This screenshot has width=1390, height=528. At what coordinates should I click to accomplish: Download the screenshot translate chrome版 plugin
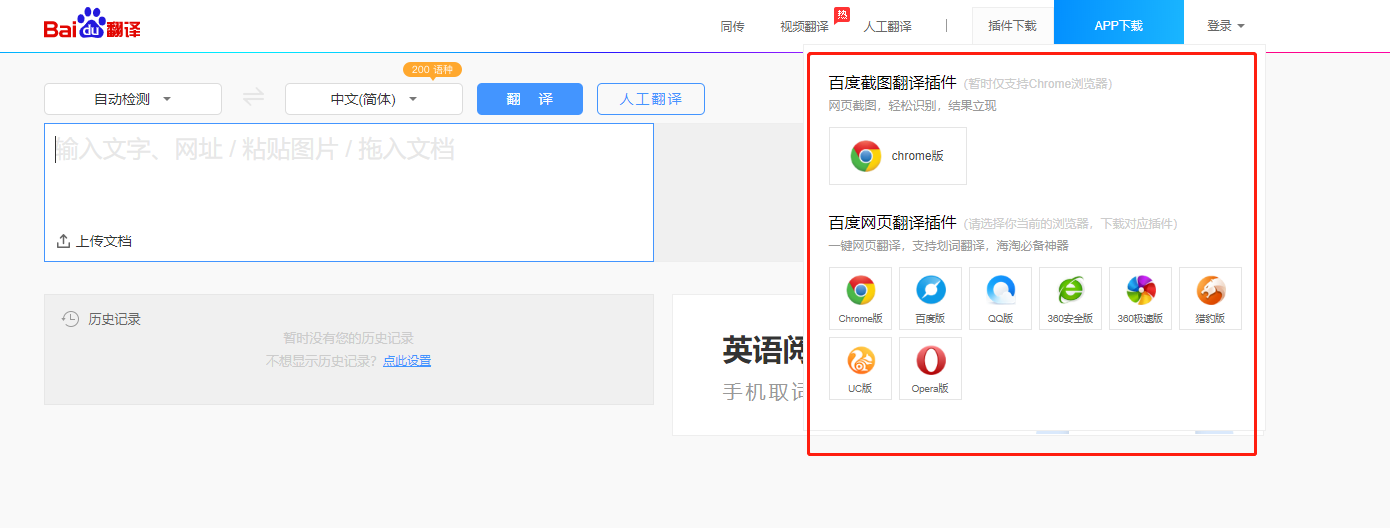898,156
